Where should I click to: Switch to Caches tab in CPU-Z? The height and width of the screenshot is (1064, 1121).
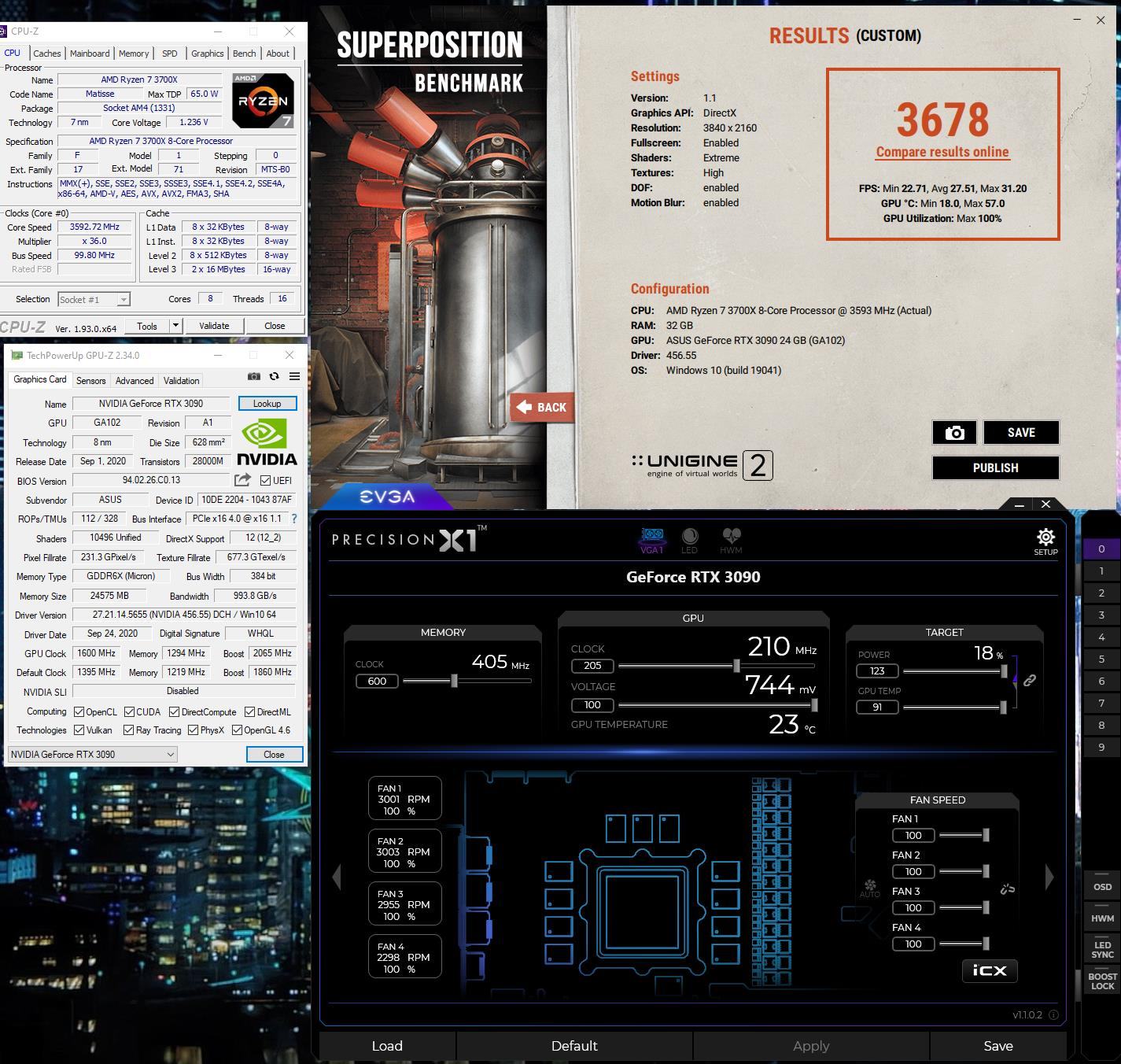tap(47, 53)
